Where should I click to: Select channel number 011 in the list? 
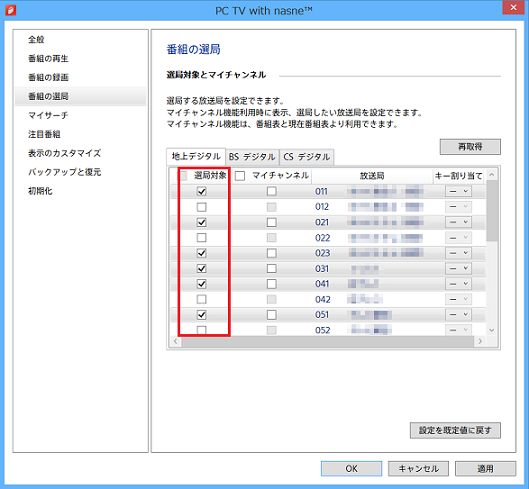pyautogui.click(x=321, y=191)
